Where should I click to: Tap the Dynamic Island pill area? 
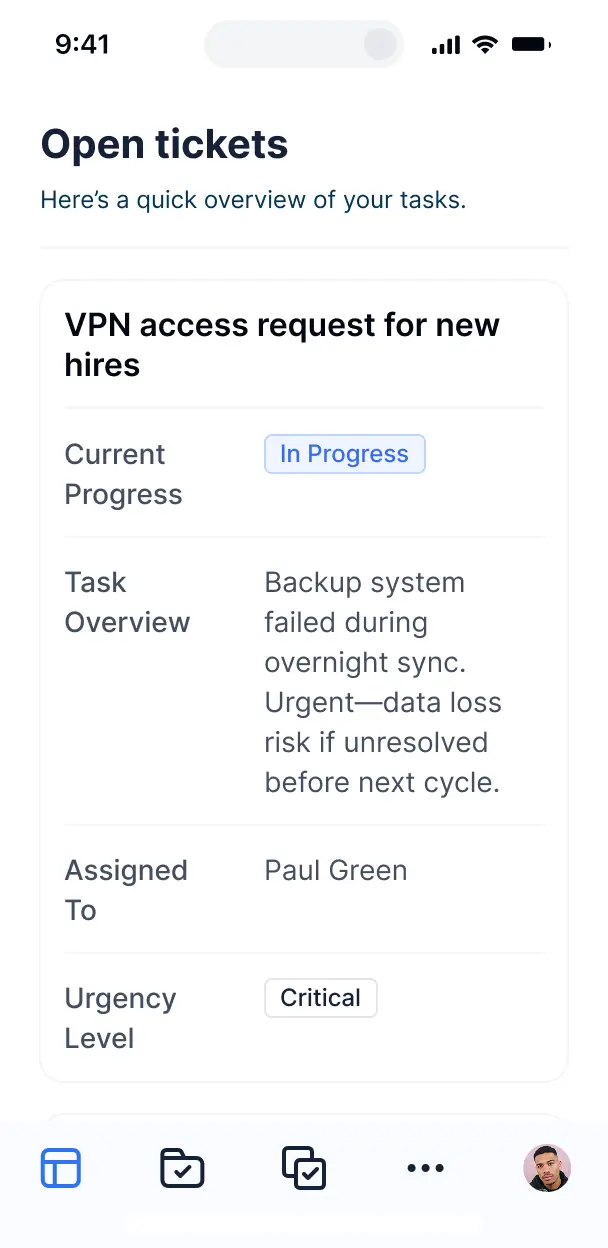(x=303, y=44)
